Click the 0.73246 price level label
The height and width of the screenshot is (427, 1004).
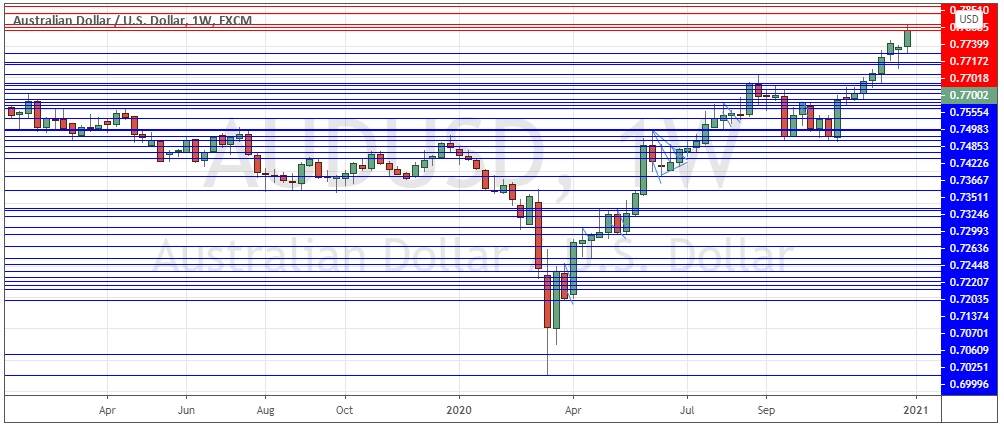point(970,214)
